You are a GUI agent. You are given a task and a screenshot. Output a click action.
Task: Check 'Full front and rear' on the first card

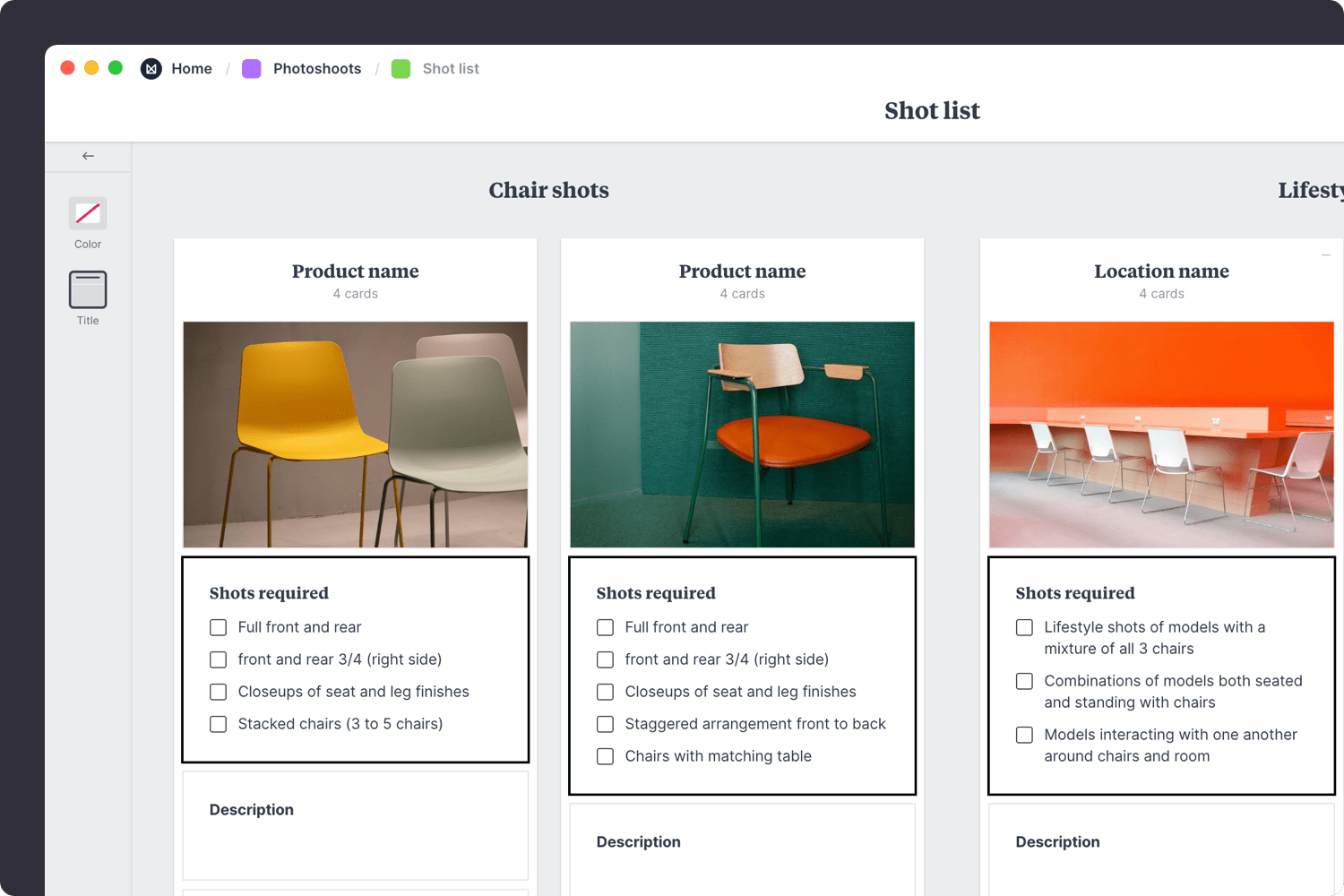point(218,627)
